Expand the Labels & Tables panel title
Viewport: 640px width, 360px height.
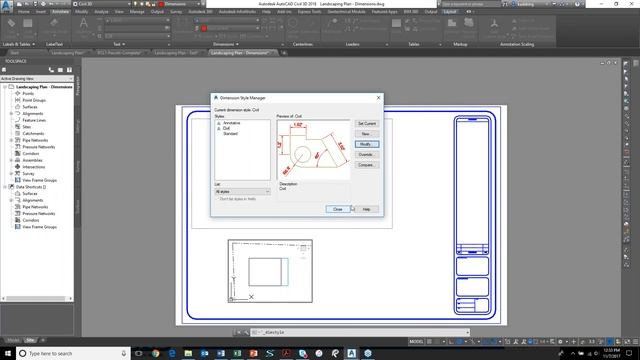click(19, 44)
